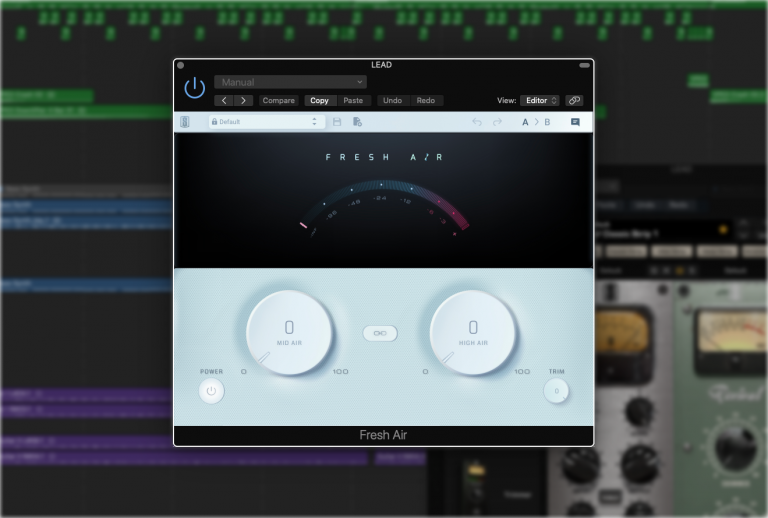Screen dimensions: 768x518
Task: Click the Fresh Air footer label
Action: [x=383, y=435]
